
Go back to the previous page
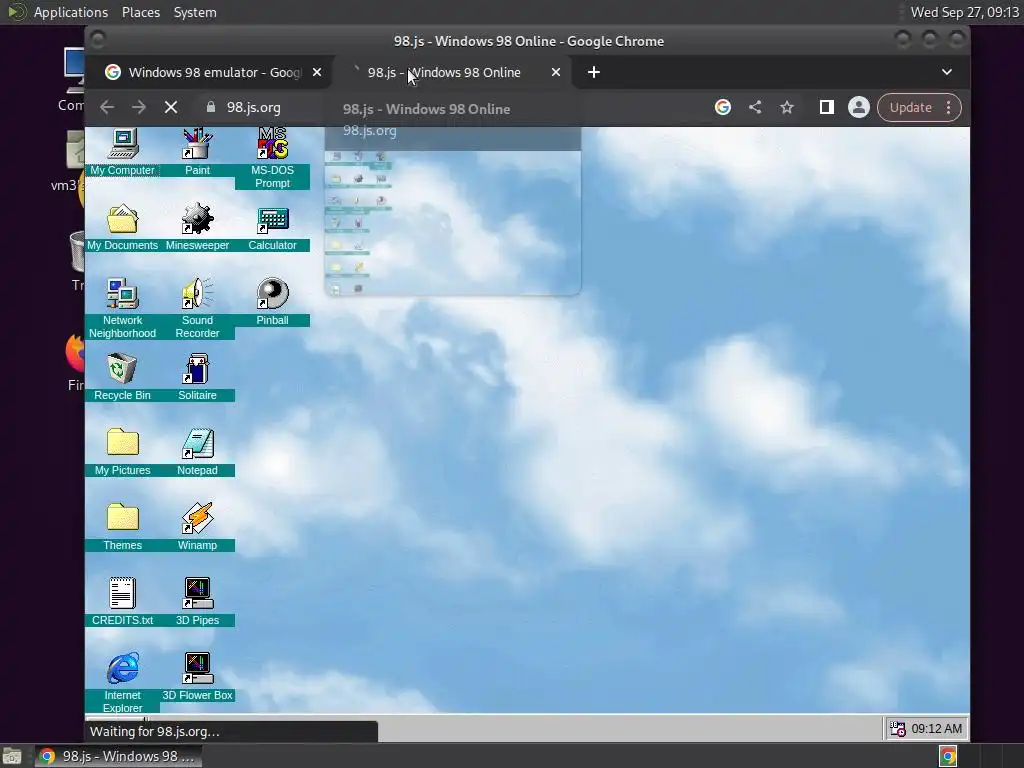pyautogui.click(x=107, y=107)
